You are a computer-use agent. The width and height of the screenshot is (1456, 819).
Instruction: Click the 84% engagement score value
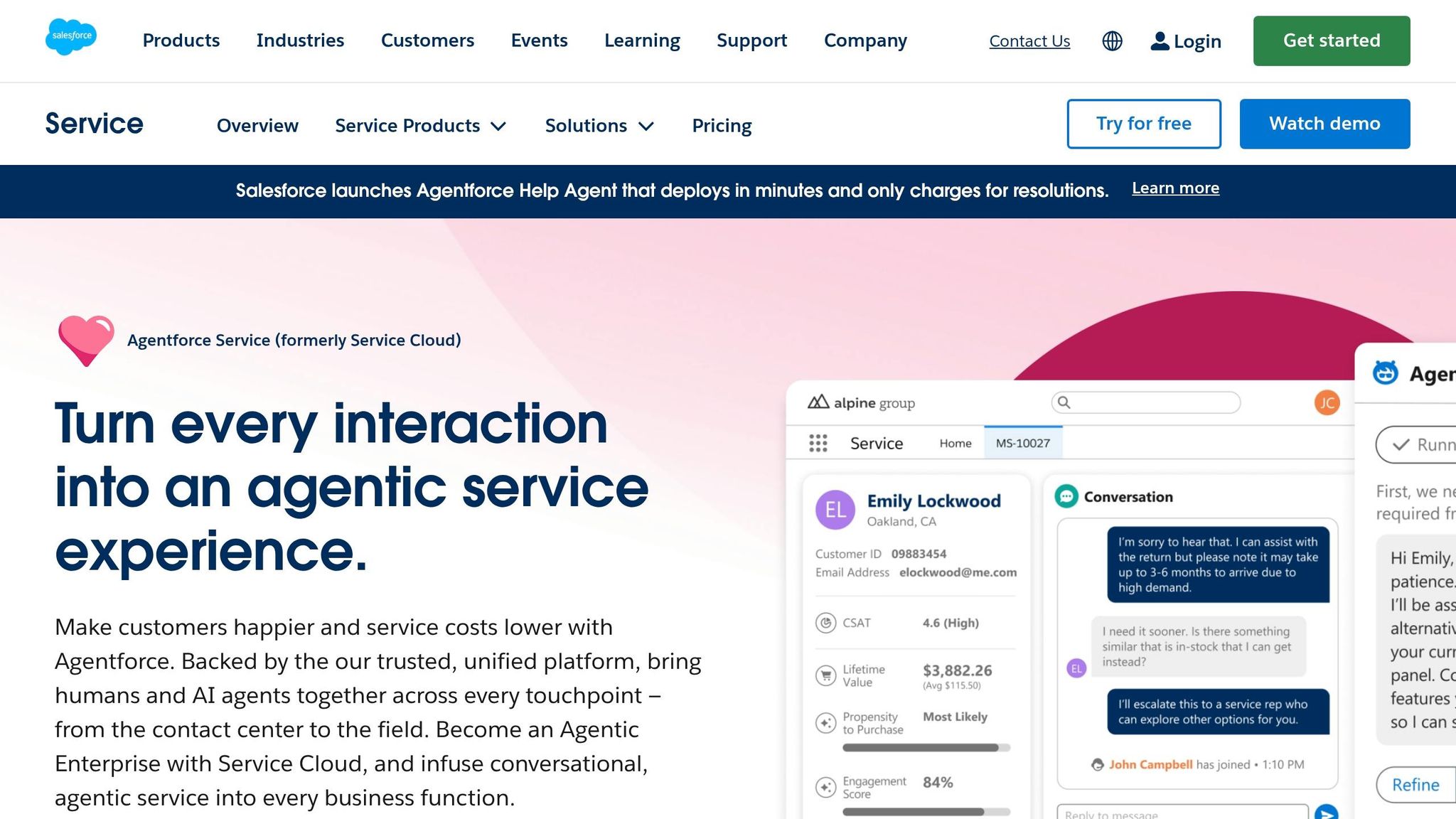[x=938, y=783]
